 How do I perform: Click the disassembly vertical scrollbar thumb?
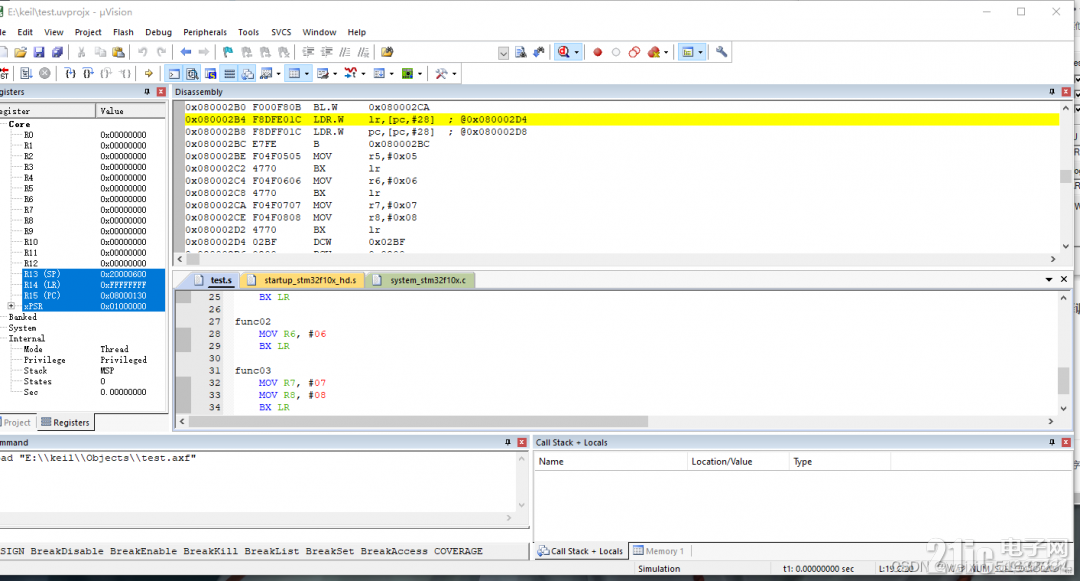(x=1066, y=176)
